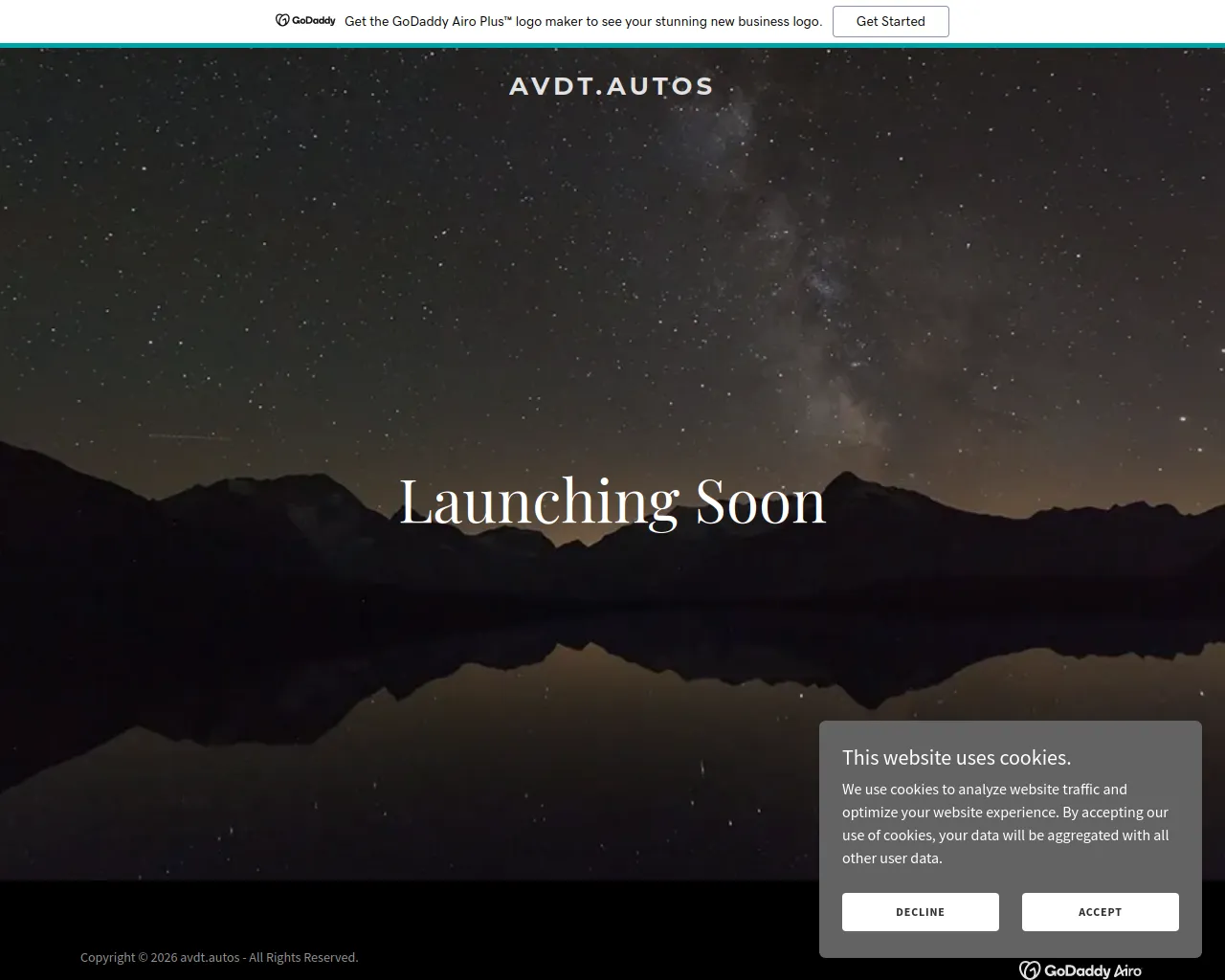1225x980 pixels.
Task: Click the GoDaddy logo in top banner
Action: [305, 20]
